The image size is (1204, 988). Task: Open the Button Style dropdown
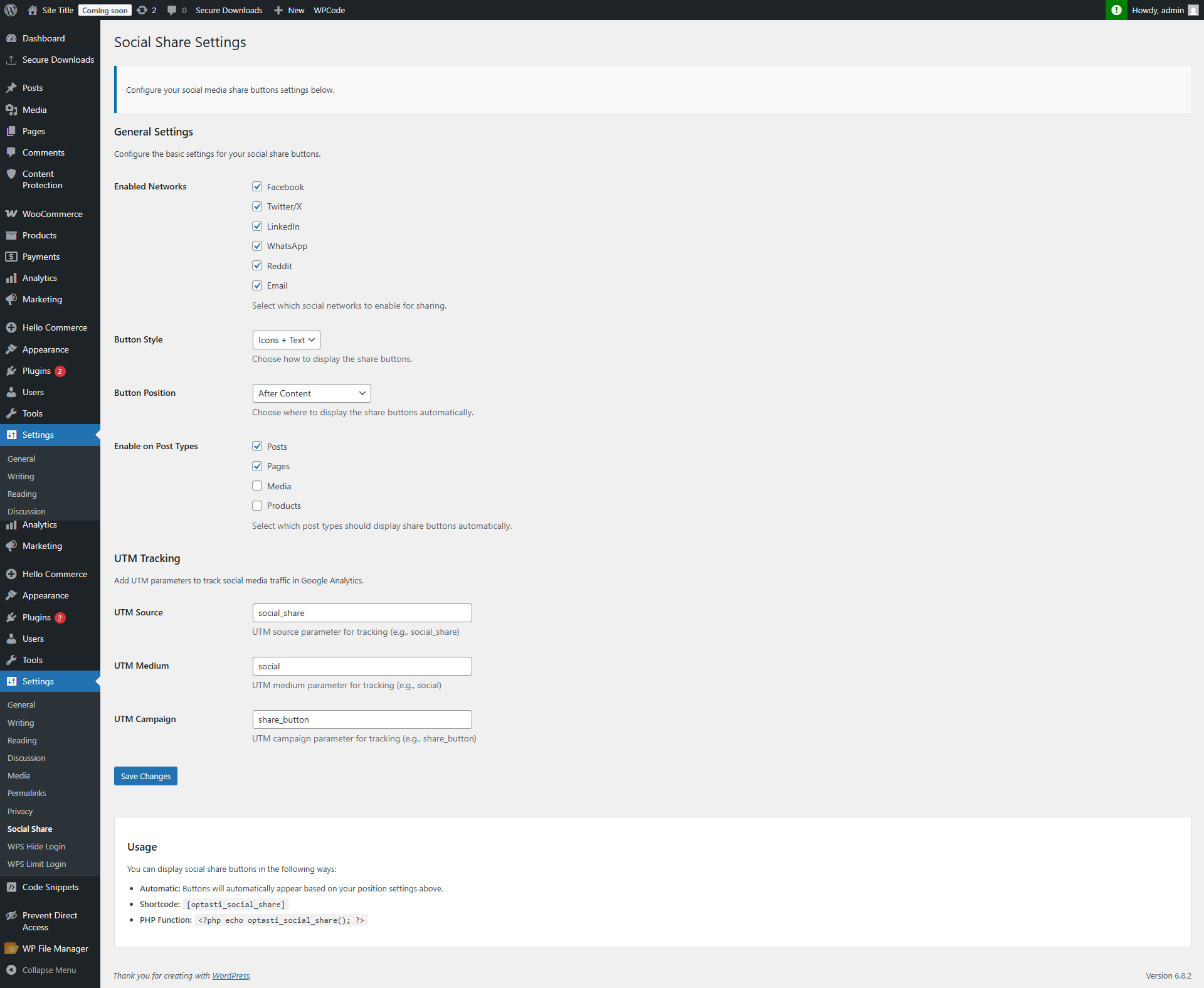tap(286, 340)
